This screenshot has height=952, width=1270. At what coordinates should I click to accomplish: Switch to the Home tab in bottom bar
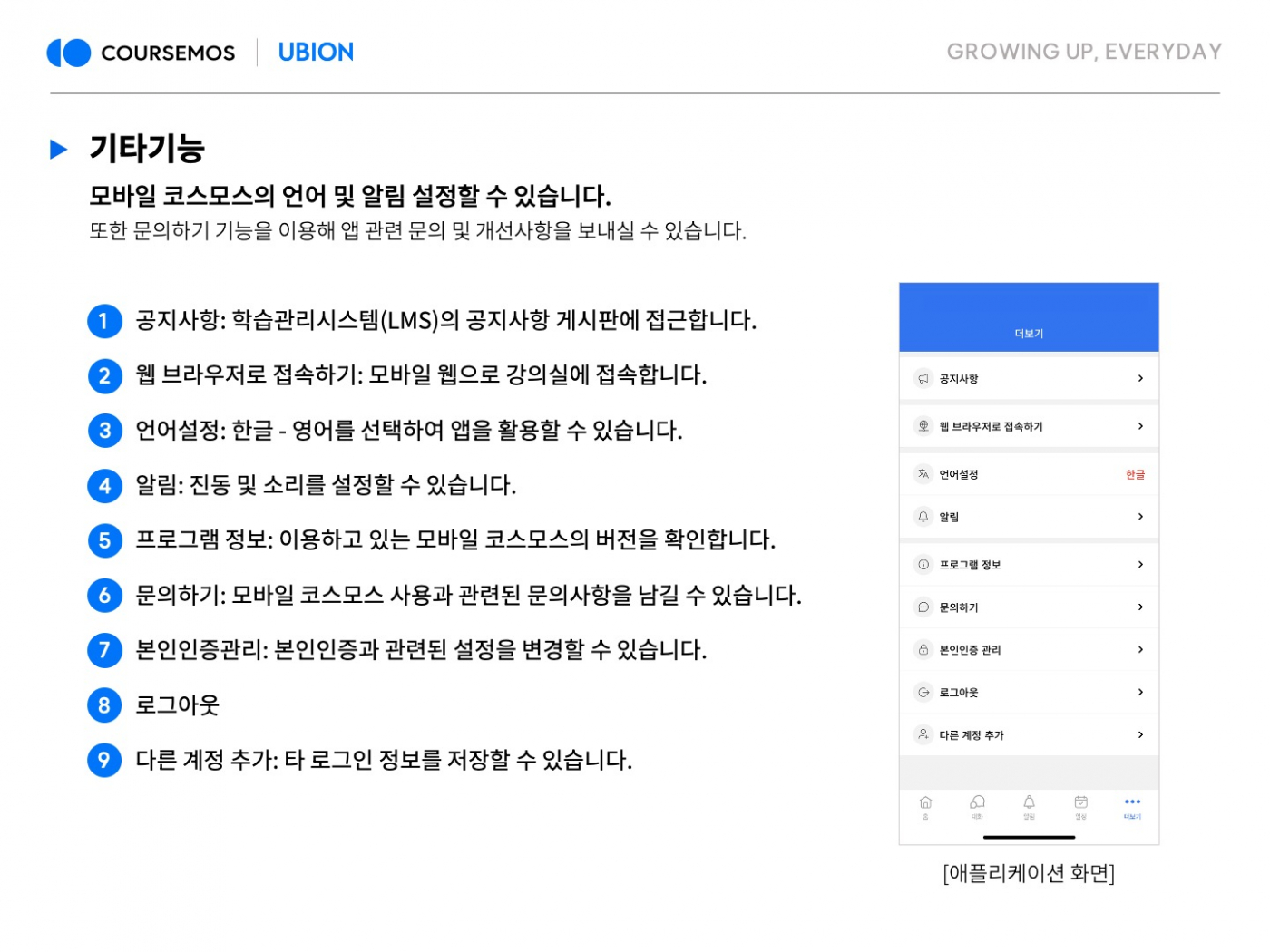925,806
